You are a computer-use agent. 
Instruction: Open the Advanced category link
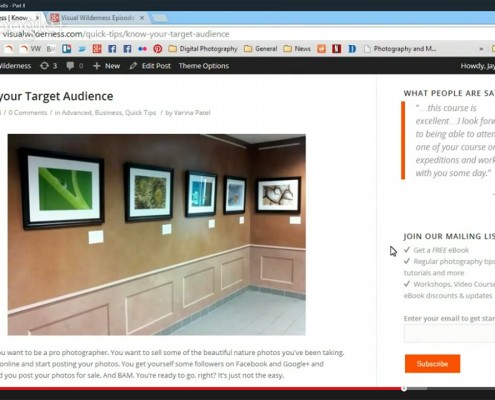(77, 113)
